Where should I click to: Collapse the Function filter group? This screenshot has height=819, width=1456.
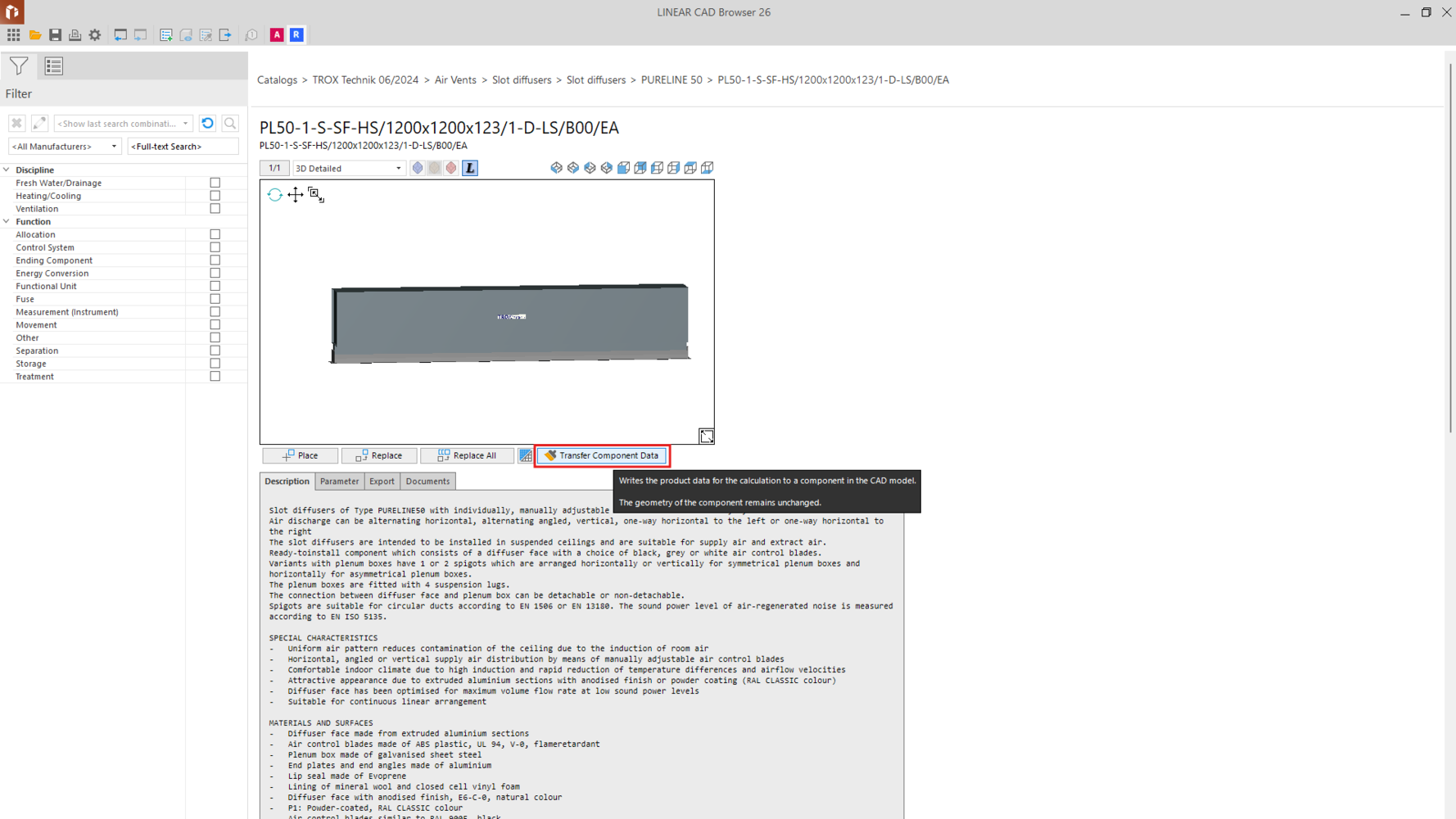click(x=7, y=222)
